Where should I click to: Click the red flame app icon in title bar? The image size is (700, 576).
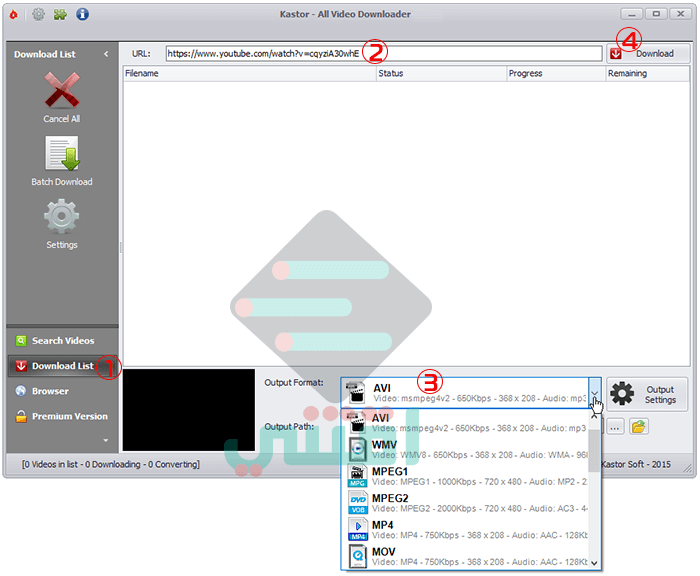click(14, 14)
